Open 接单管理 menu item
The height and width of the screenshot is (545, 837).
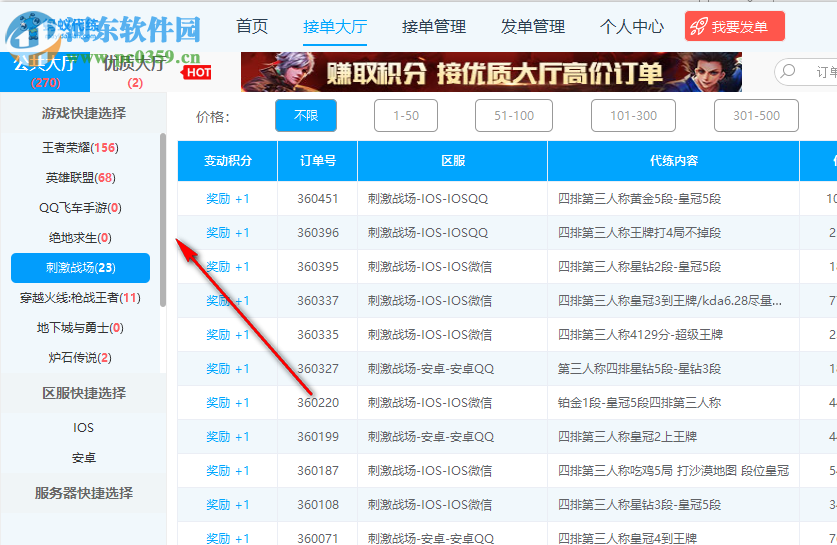pos(433,26)
